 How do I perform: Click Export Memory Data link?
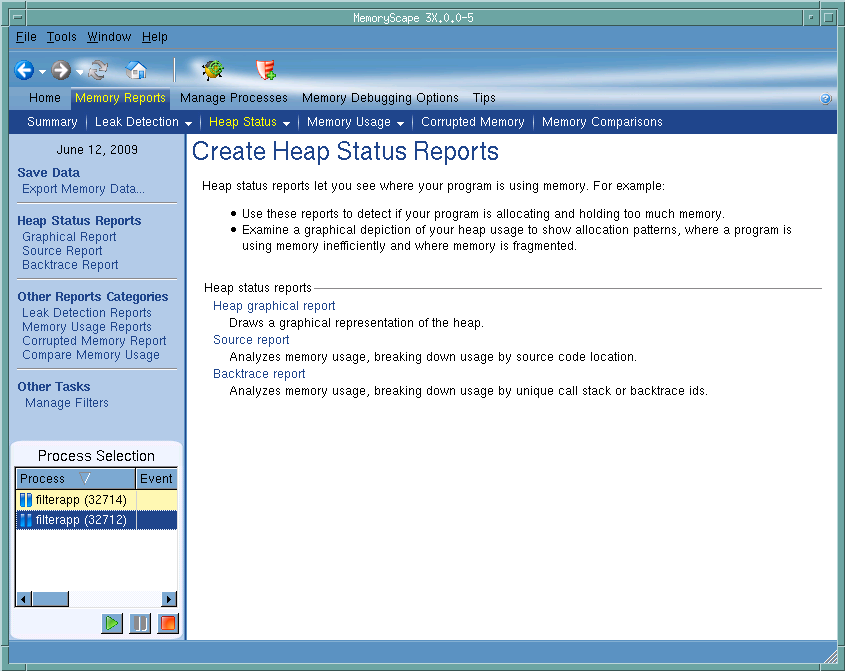pyautogui.click(x=83, y=189)
